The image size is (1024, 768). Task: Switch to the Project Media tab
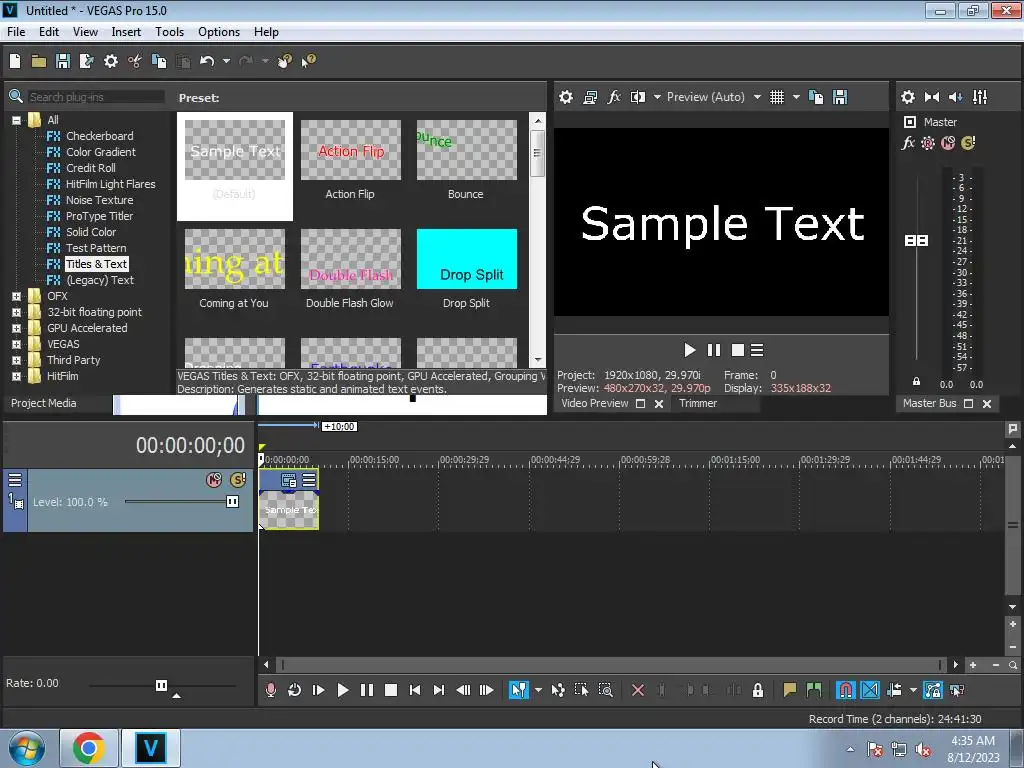coord(44,404)
